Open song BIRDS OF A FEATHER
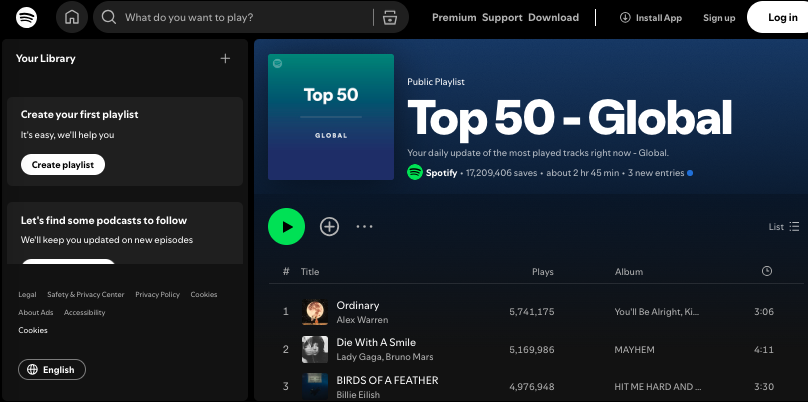 tap(388, 380)
